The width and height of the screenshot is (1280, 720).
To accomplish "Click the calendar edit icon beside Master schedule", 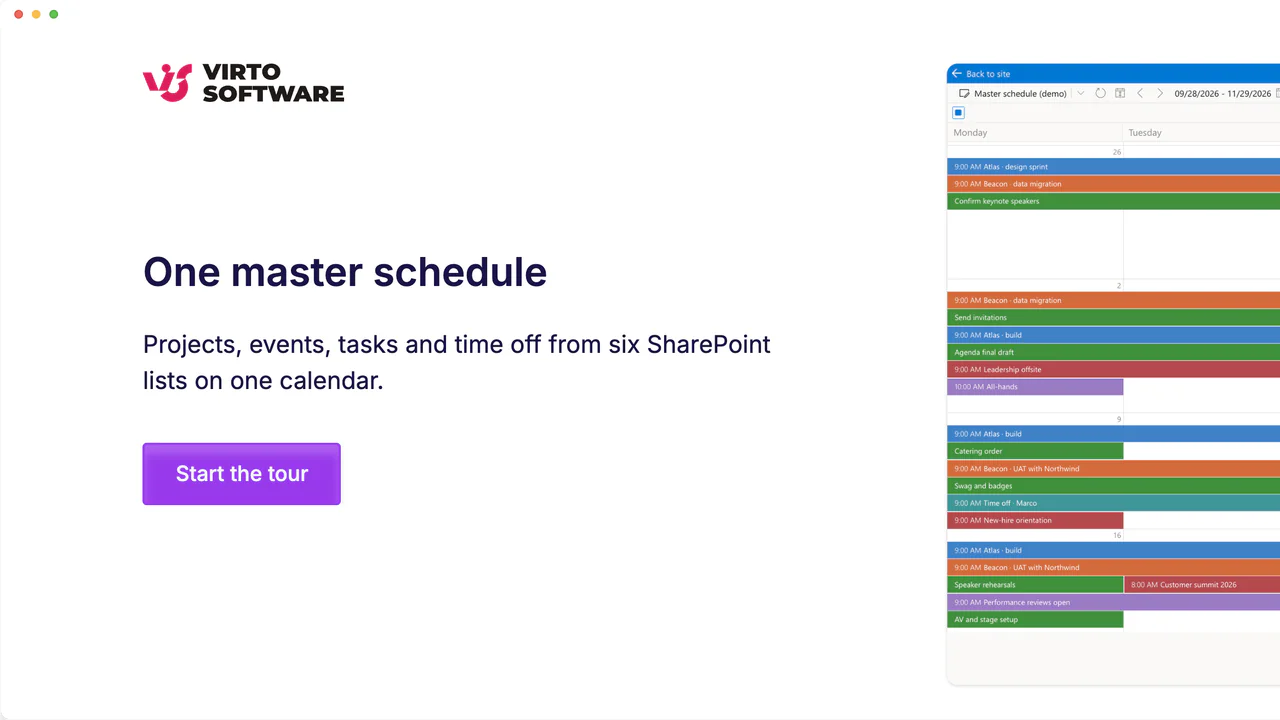I will point(964,93).
